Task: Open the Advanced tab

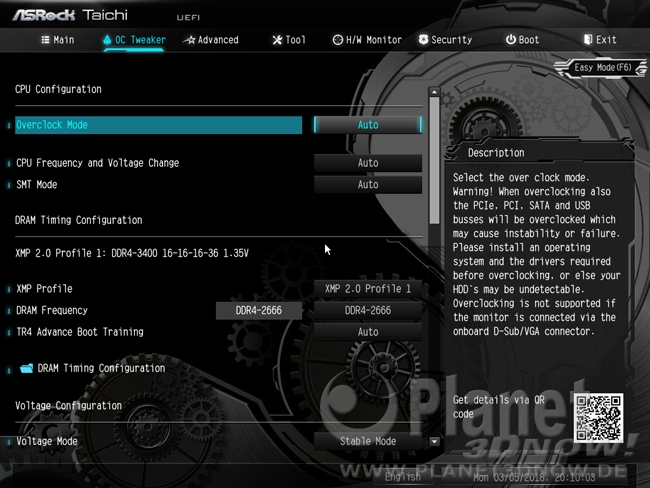Action: click(211, 40)
